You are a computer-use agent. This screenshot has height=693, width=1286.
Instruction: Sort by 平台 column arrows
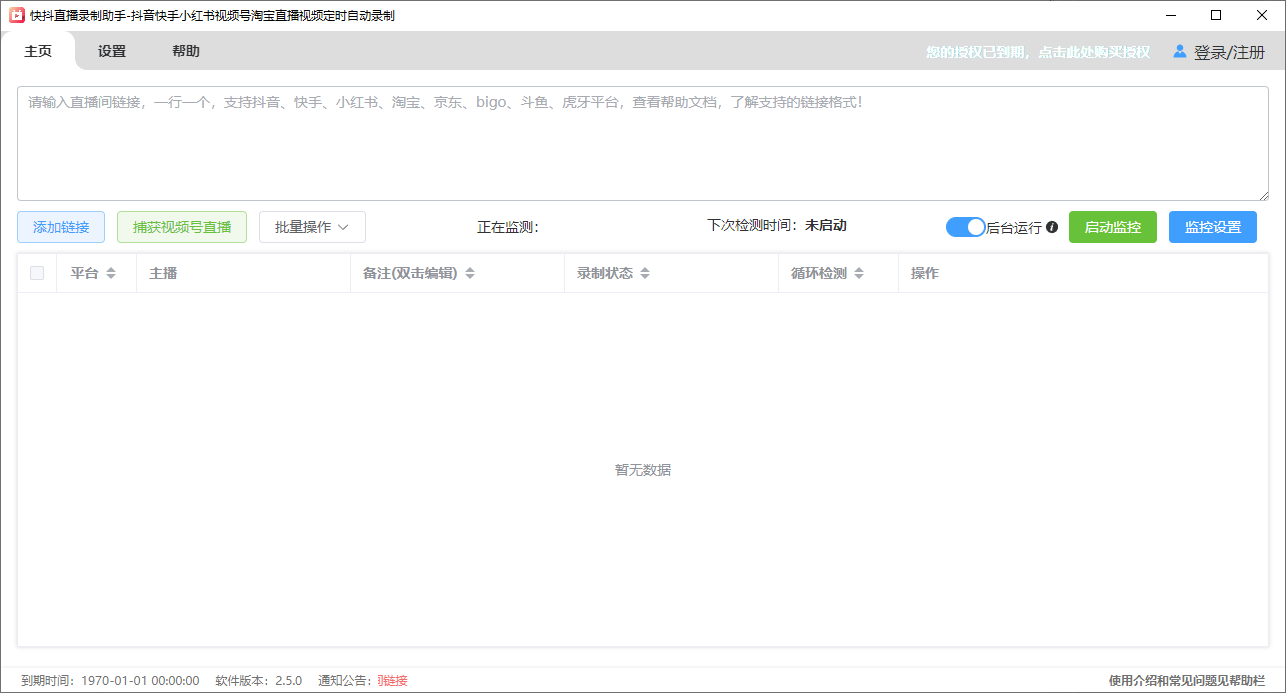(111, 273)
